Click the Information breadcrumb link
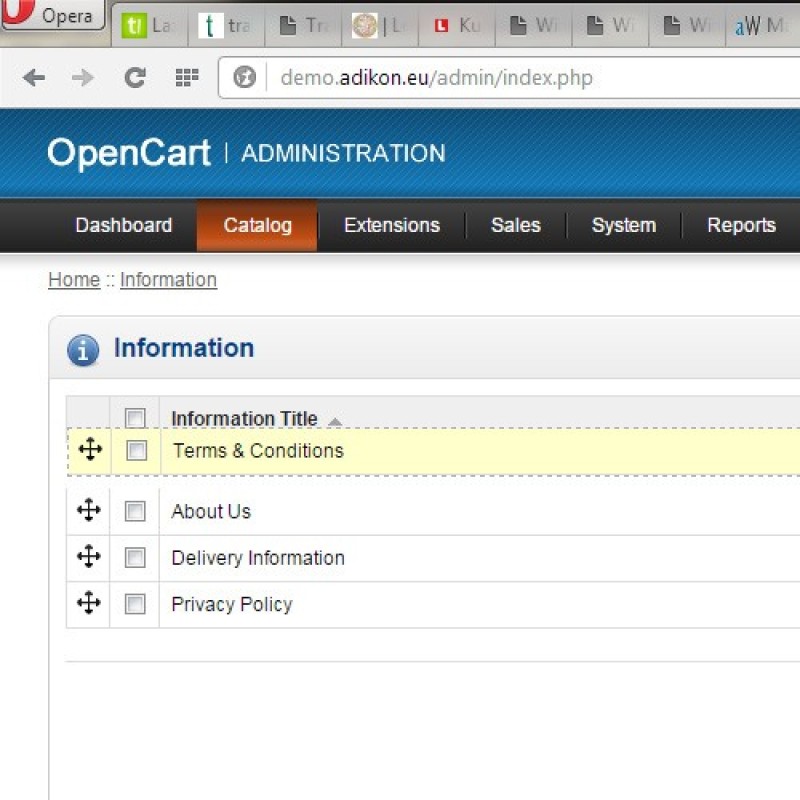The image size is (800, 800). tap(168, 280)
